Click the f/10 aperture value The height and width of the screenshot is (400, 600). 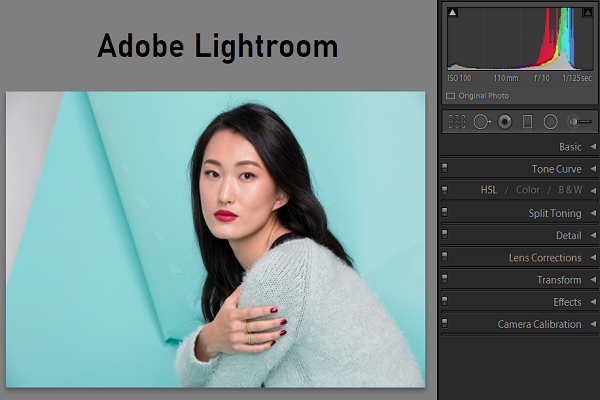[x=542, y=78]
